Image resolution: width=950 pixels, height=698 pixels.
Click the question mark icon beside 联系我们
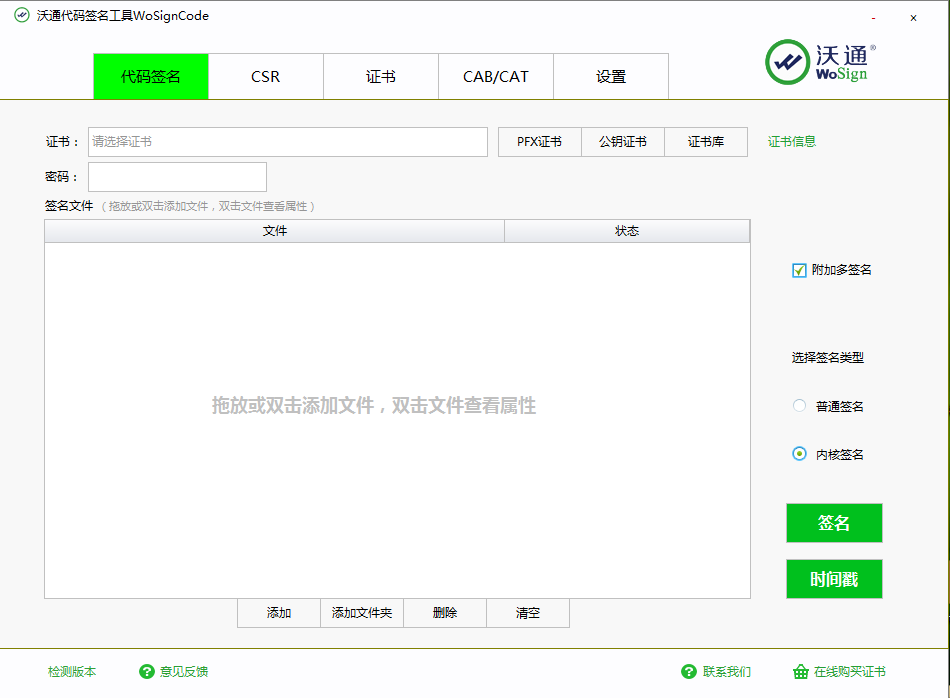(x=689, y=671)
